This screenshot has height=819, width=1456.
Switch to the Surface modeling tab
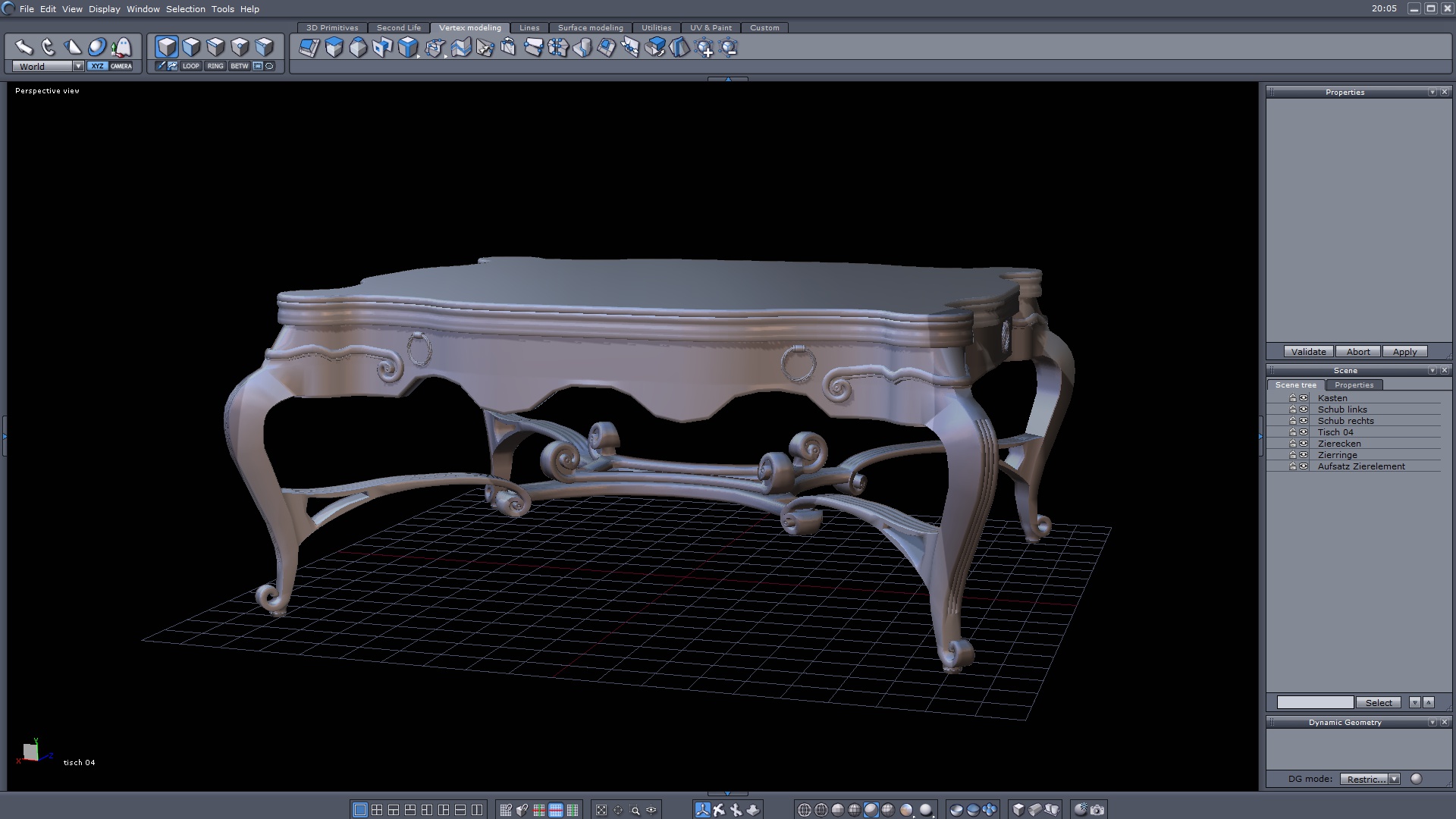(x=590, y=27)
